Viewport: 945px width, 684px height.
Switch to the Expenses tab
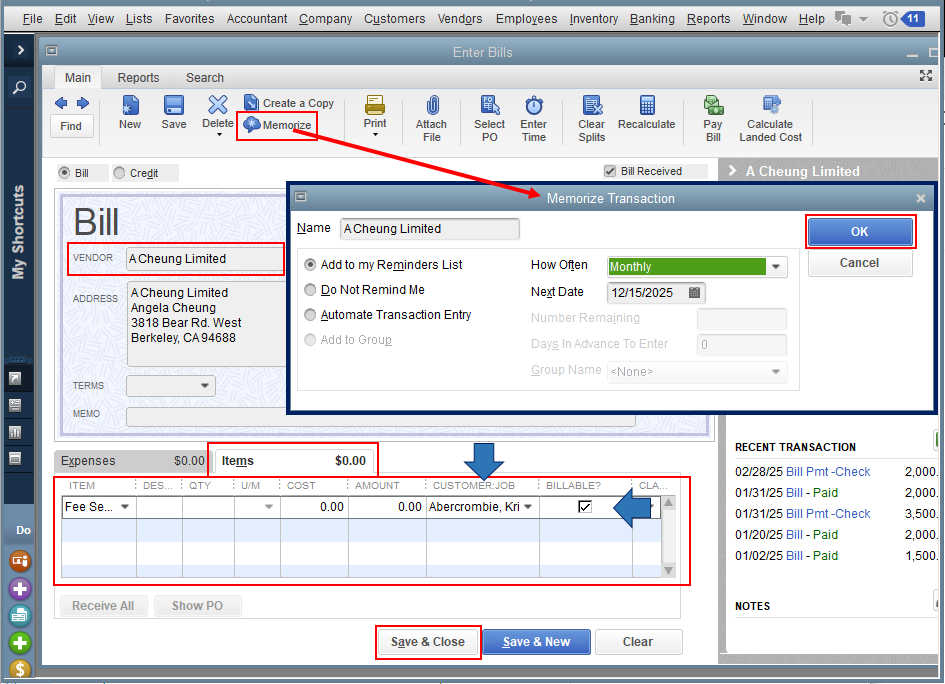point(132,461)
